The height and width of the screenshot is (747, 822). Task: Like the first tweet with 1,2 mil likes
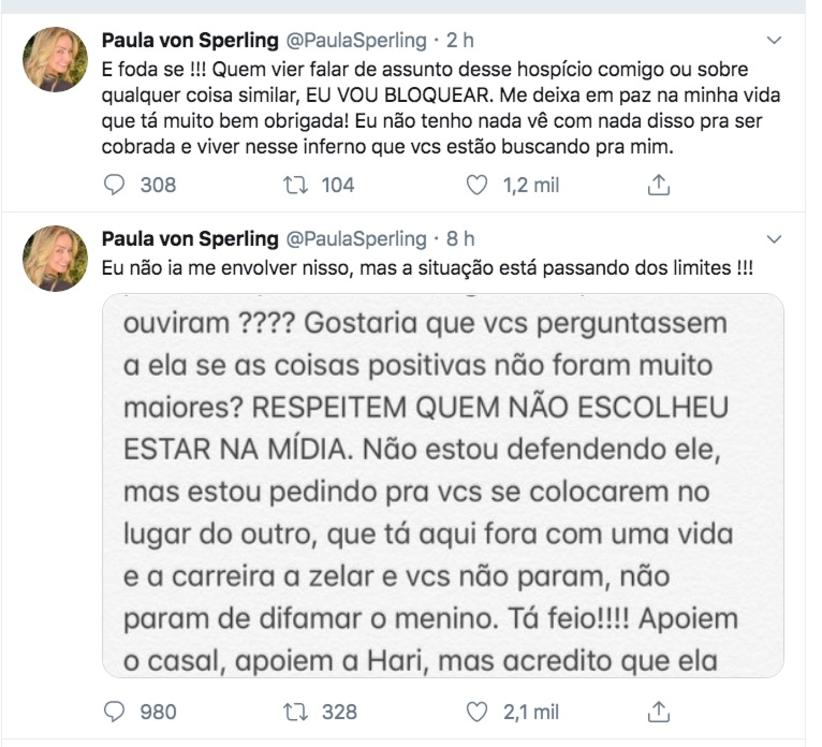pos(478,185)
